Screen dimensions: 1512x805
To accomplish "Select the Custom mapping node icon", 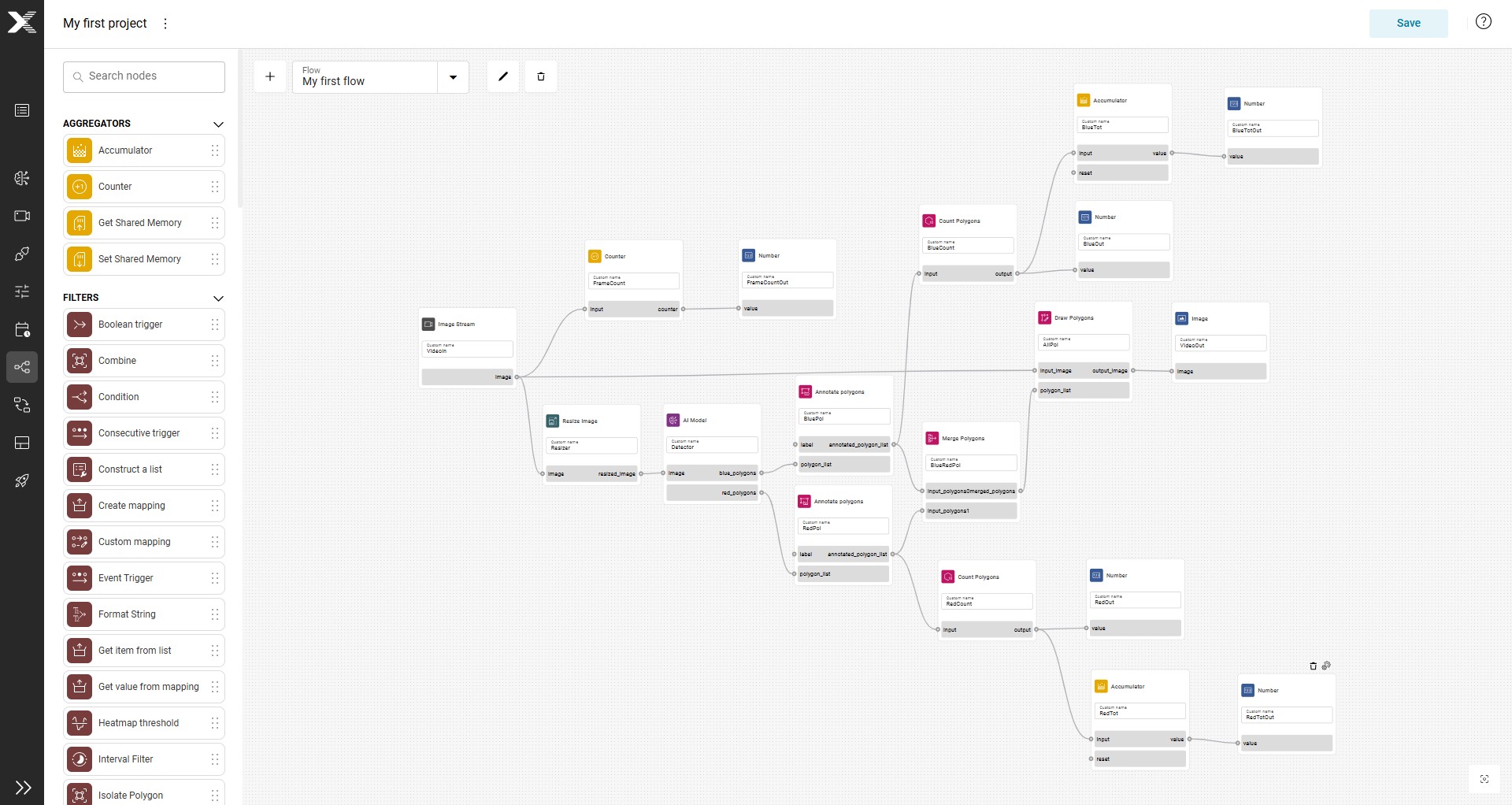I will click(x=80, y=542).
